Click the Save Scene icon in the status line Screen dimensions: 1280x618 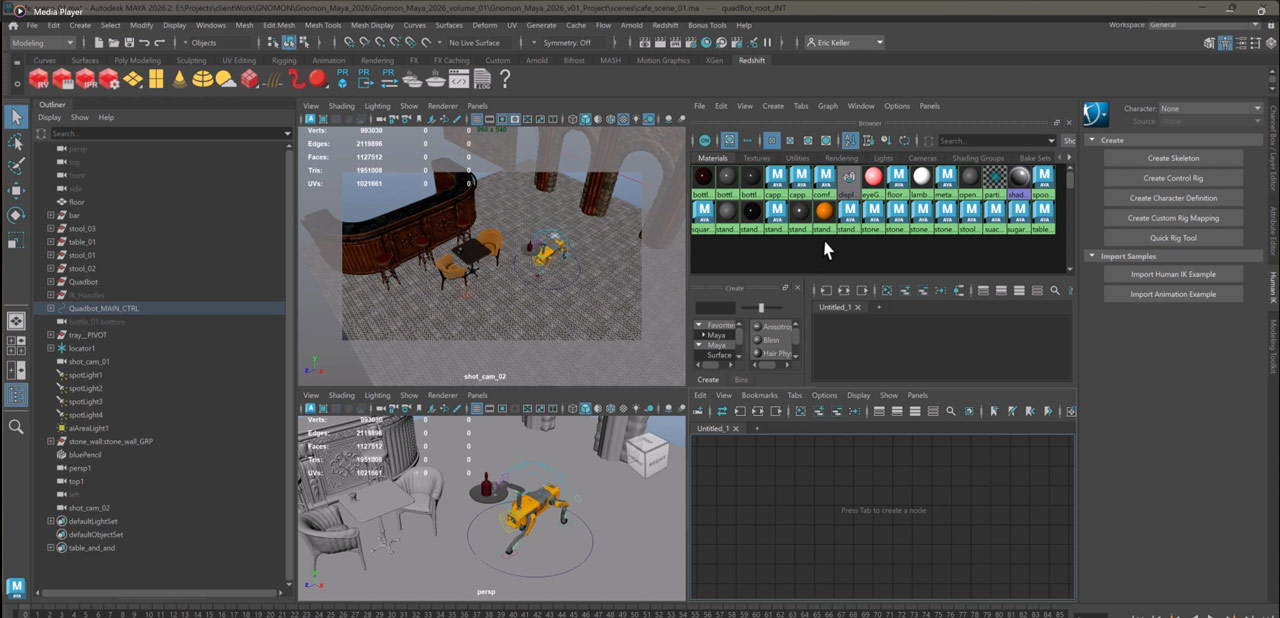tap(128, 43)
